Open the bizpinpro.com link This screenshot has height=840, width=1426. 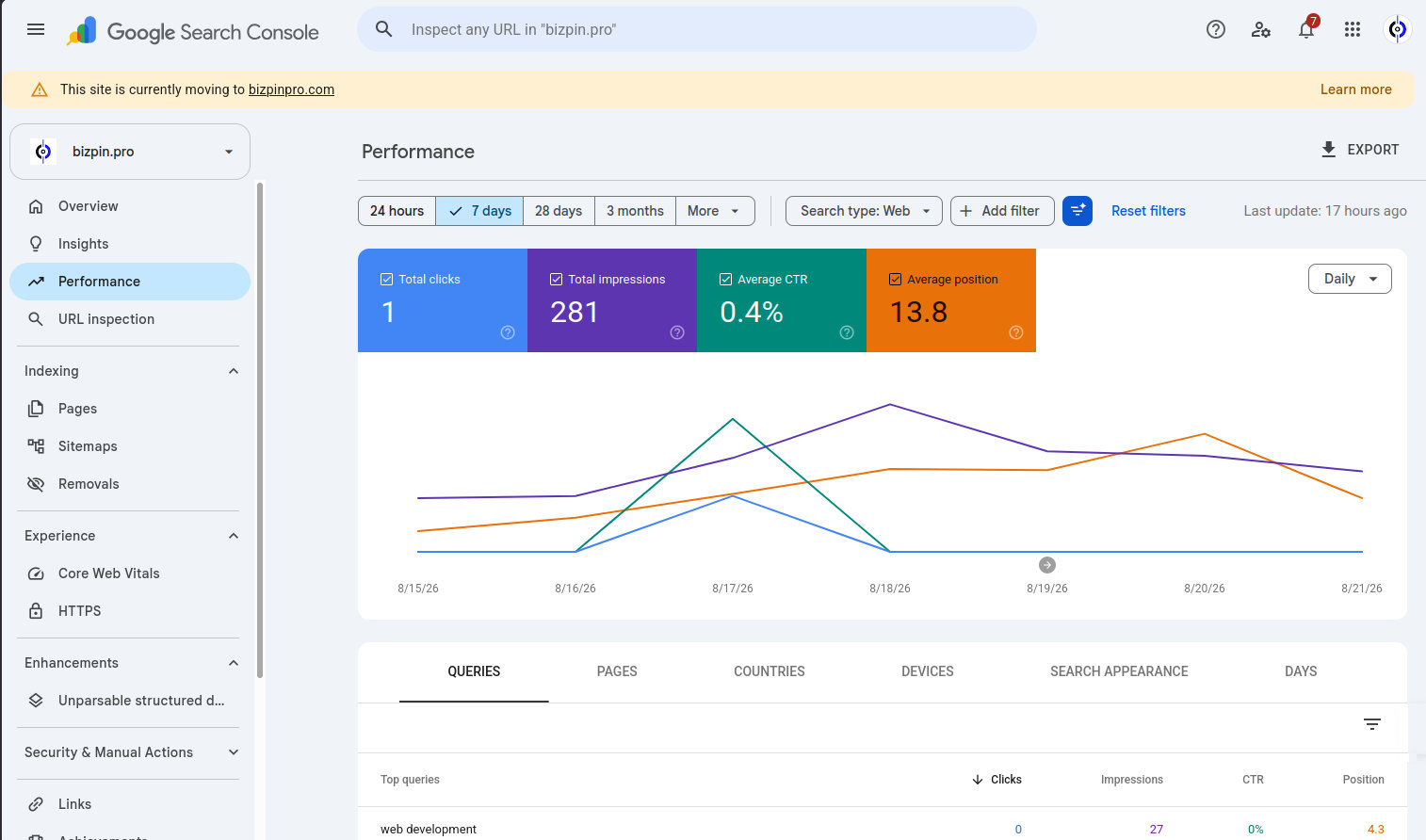pos(291,89)
